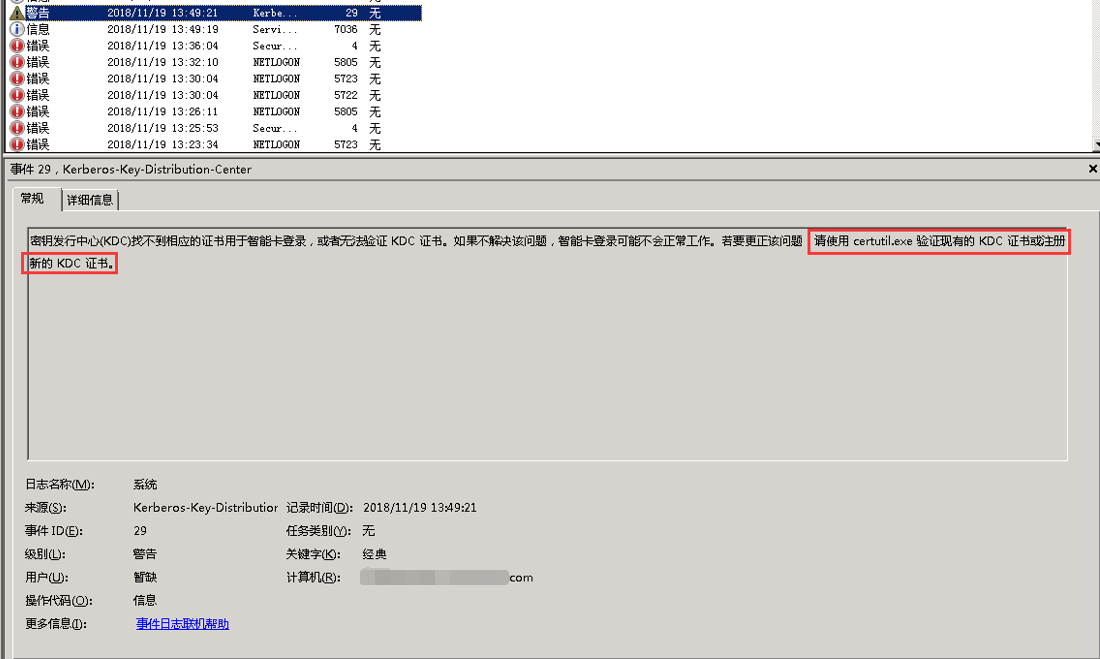Click the event description text box
Viewport: 1100px width, 659px height.
pos(547,344)
